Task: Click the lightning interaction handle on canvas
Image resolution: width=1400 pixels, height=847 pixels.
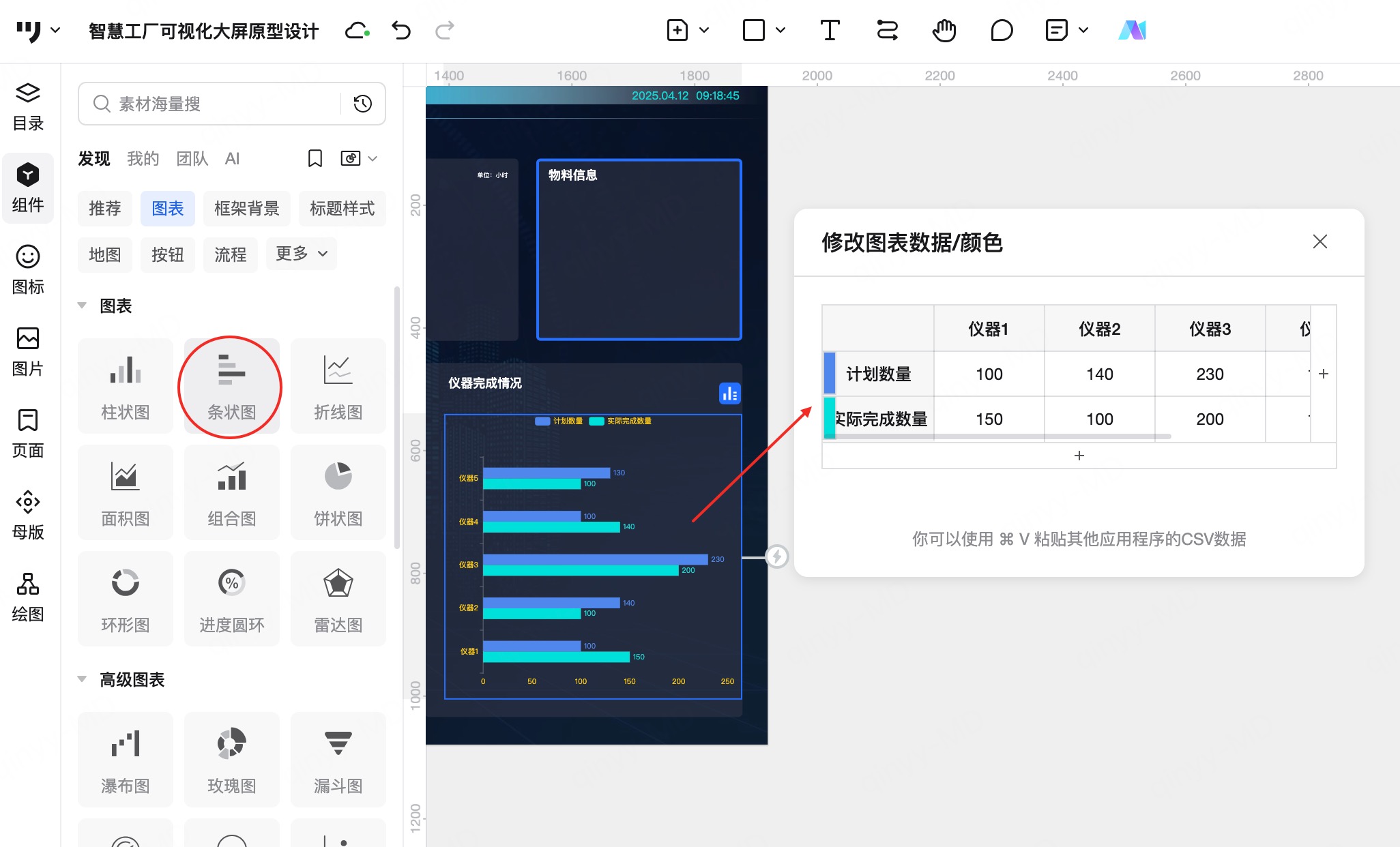Action: coord(777,556)
